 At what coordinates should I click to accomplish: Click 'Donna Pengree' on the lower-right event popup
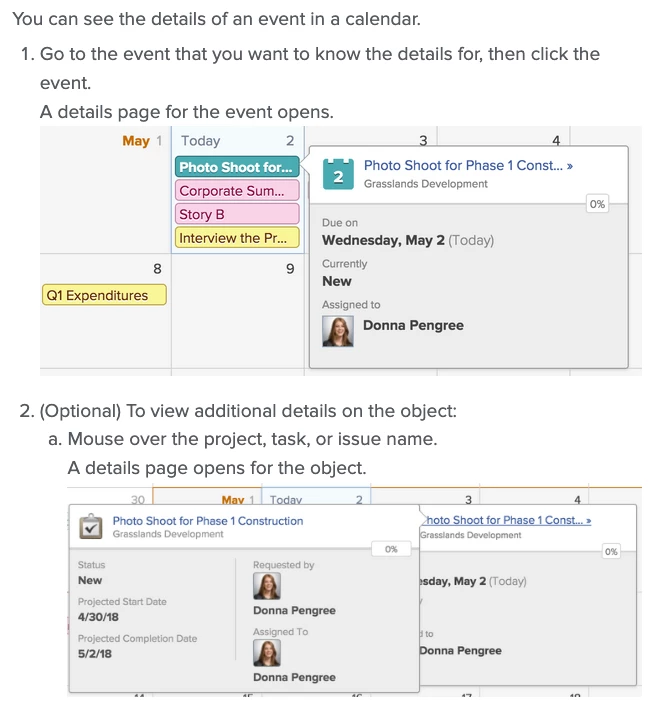460,650
